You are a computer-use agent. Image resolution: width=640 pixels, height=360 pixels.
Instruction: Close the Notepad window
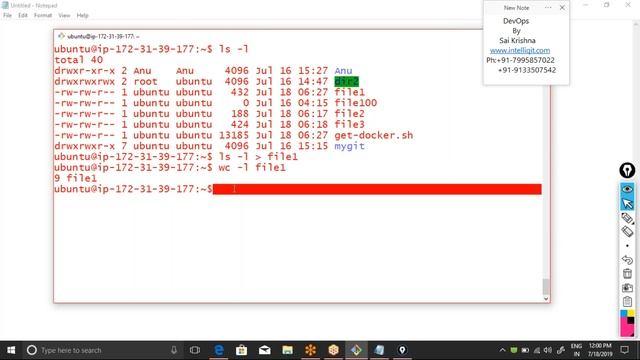(x=628, y=5)
